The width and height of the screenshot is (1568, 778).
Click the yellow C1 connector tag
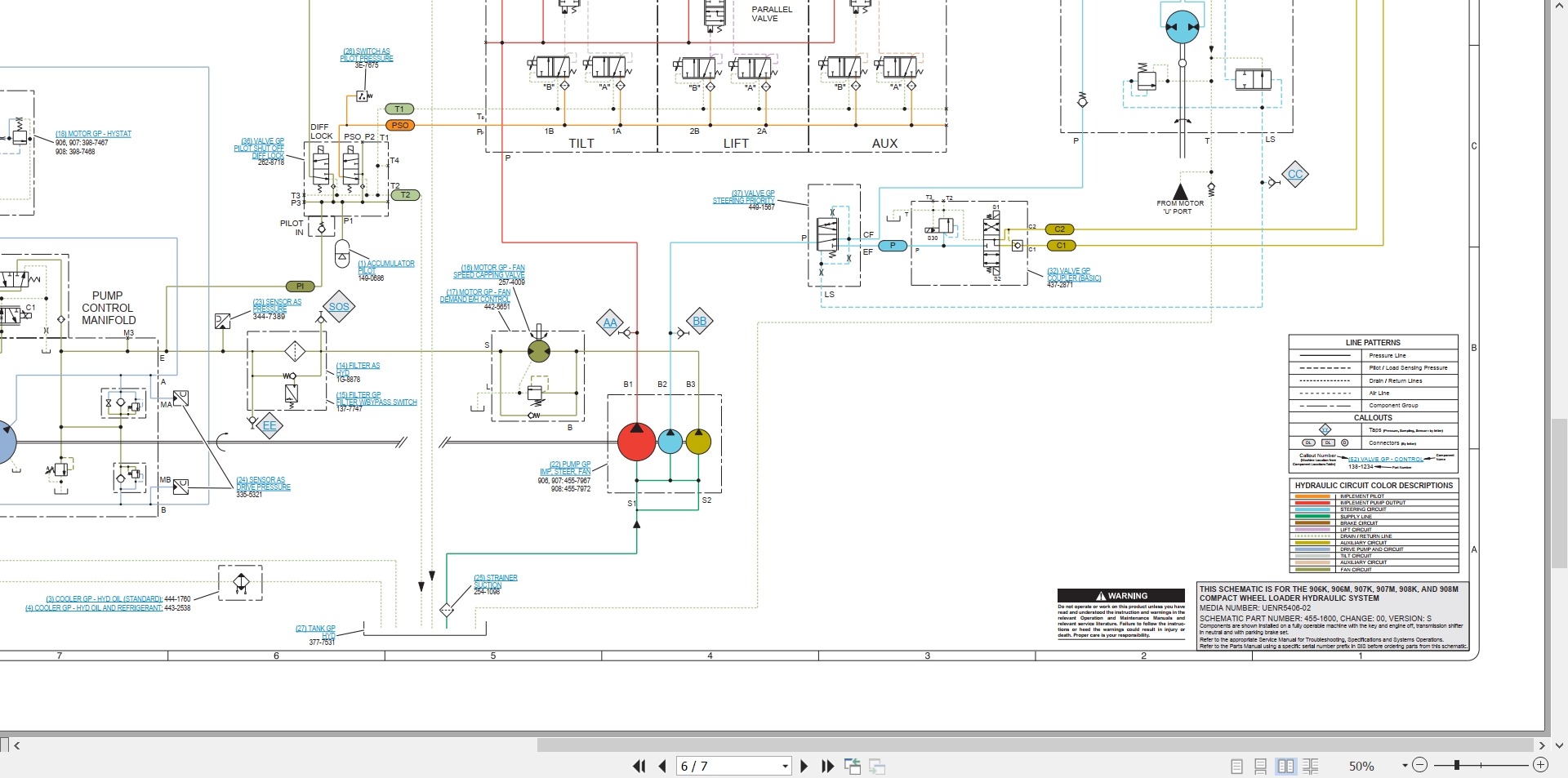click(x=1061, y=246)
